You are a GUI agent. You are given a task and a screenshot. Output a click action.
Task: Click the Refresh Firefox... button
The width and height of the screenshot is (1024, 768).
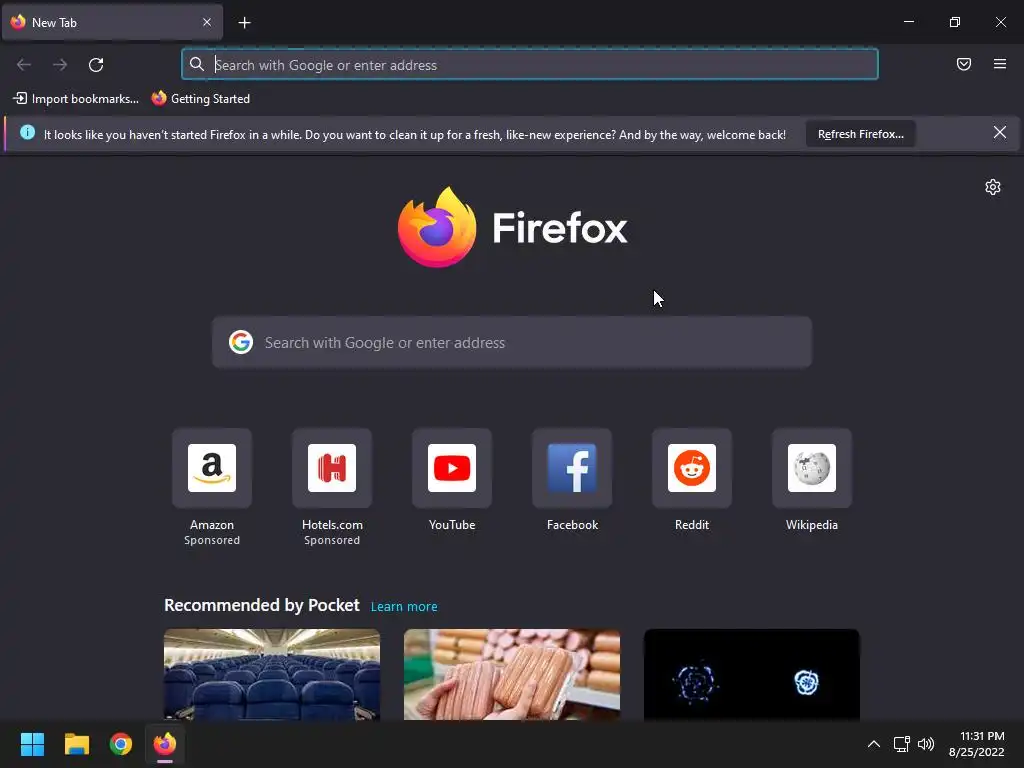861,134
